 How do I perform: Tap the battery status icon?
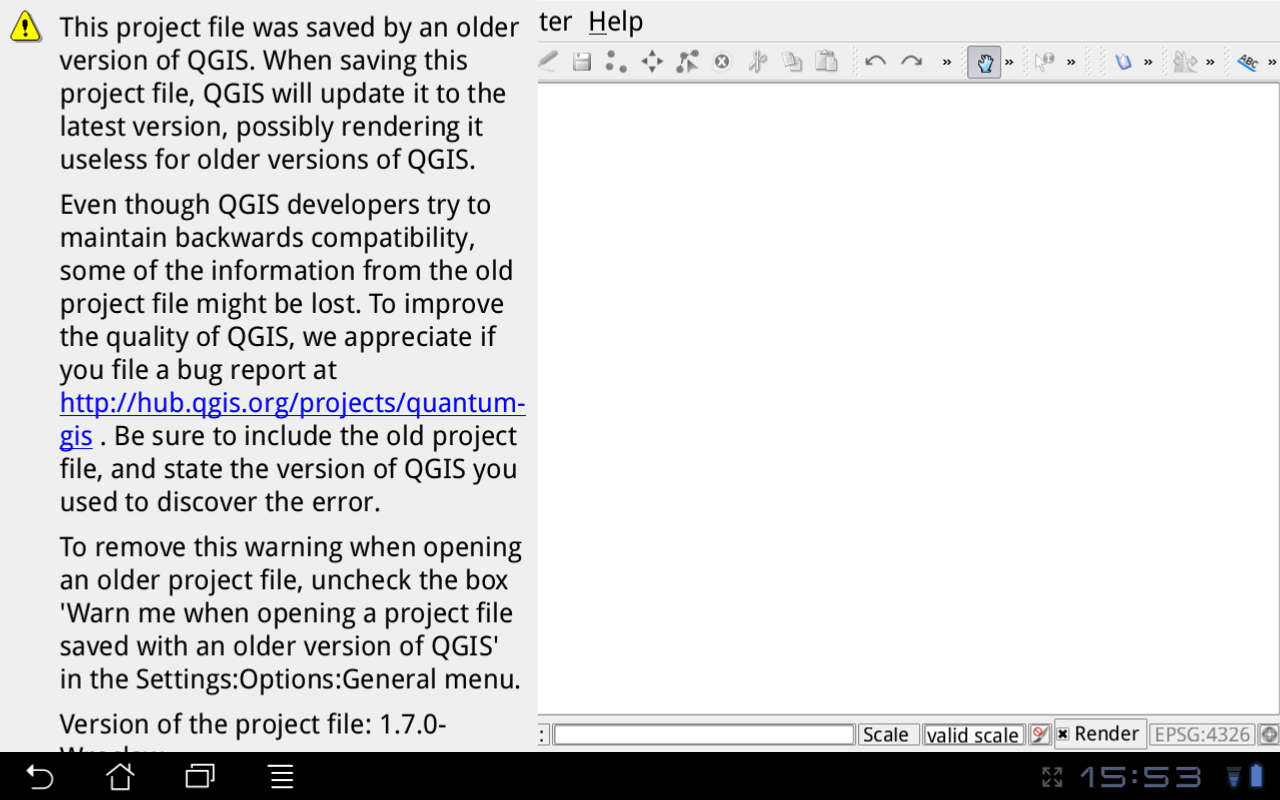point(1255,777)
